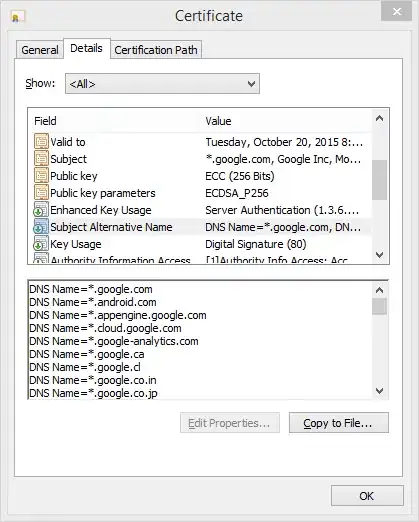Screen dimensions: 419x522
Task: Click field list scroll down arrow
Action: [379, 255]
